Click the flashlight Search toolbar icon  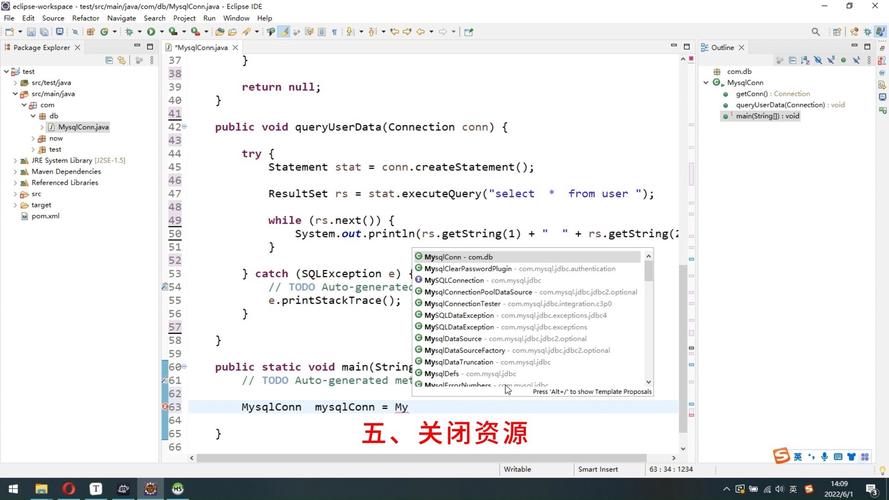pos(246,32)
